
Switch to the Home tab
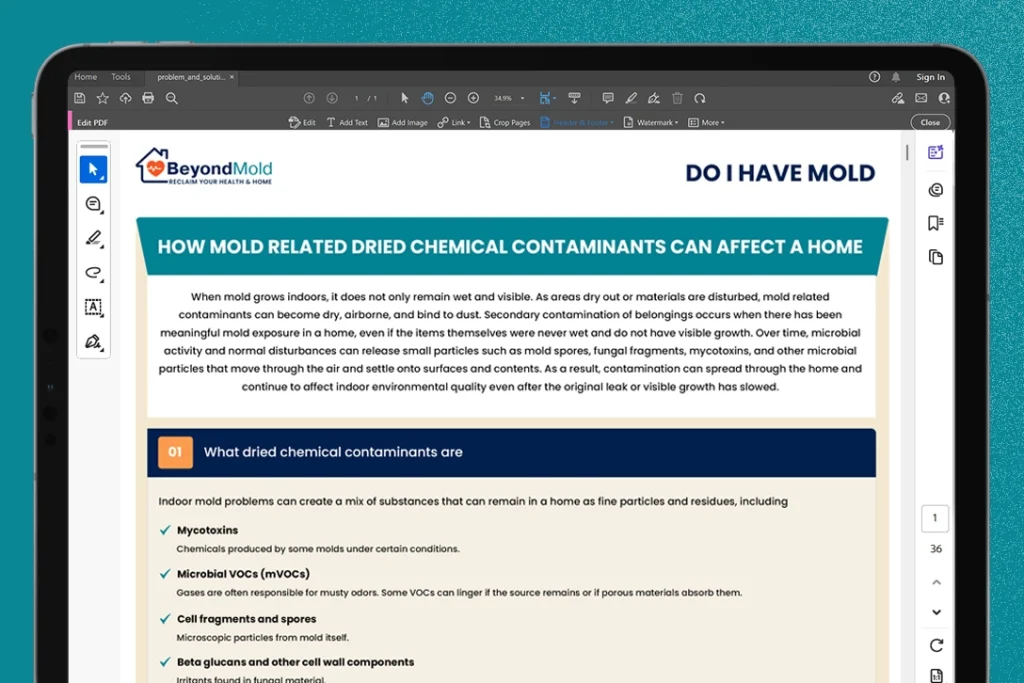coord(86,77)
